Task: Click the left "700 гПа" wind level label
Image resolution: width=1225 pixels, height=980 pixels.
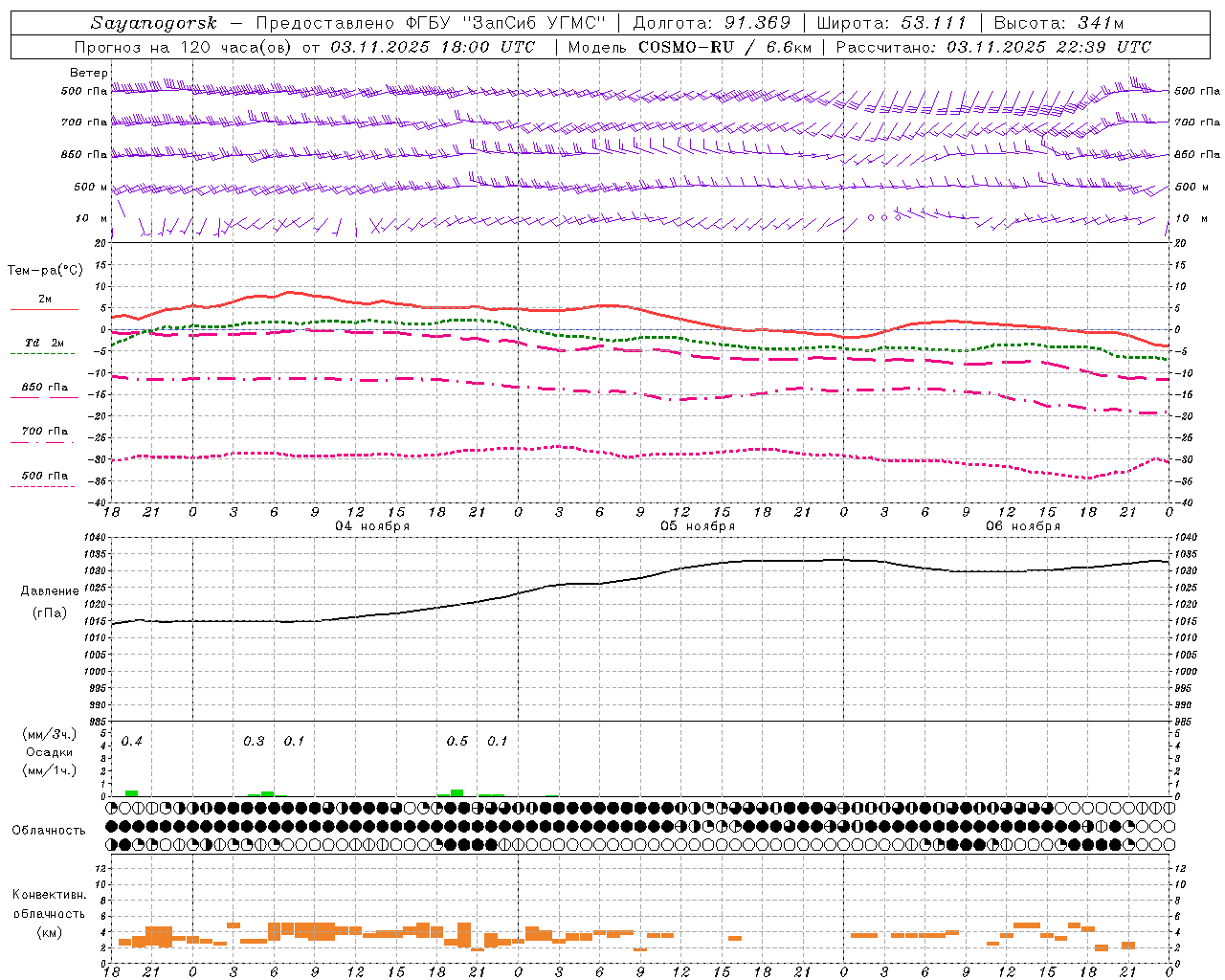Action: click(84, 122)
